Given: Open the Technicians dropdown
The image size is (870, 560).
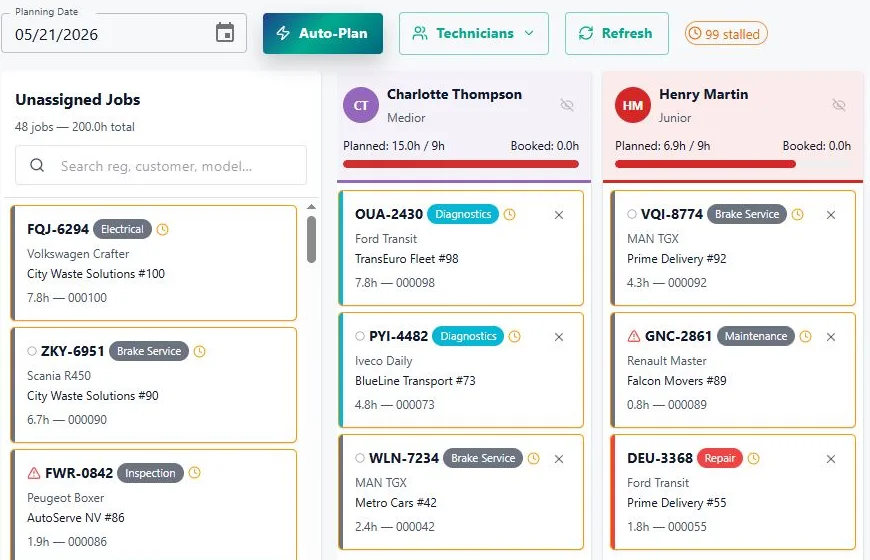Looking at the screenshot, I should click(x=474, y=33).
